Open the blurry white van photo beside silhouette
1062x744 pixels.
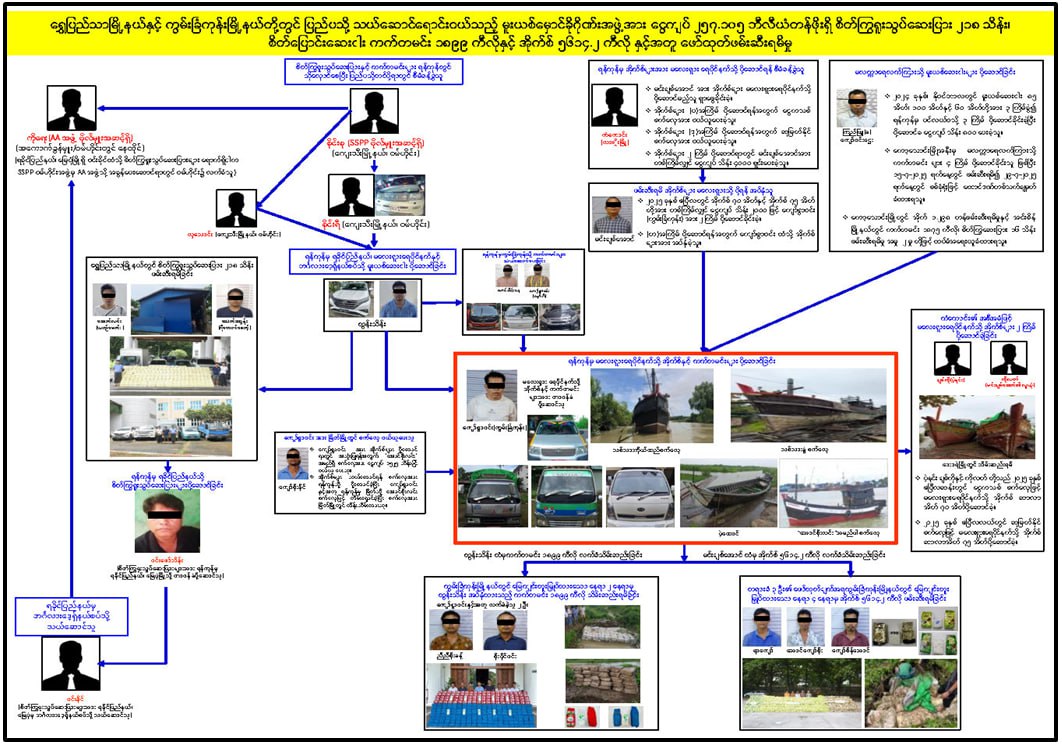pos(400,195)
